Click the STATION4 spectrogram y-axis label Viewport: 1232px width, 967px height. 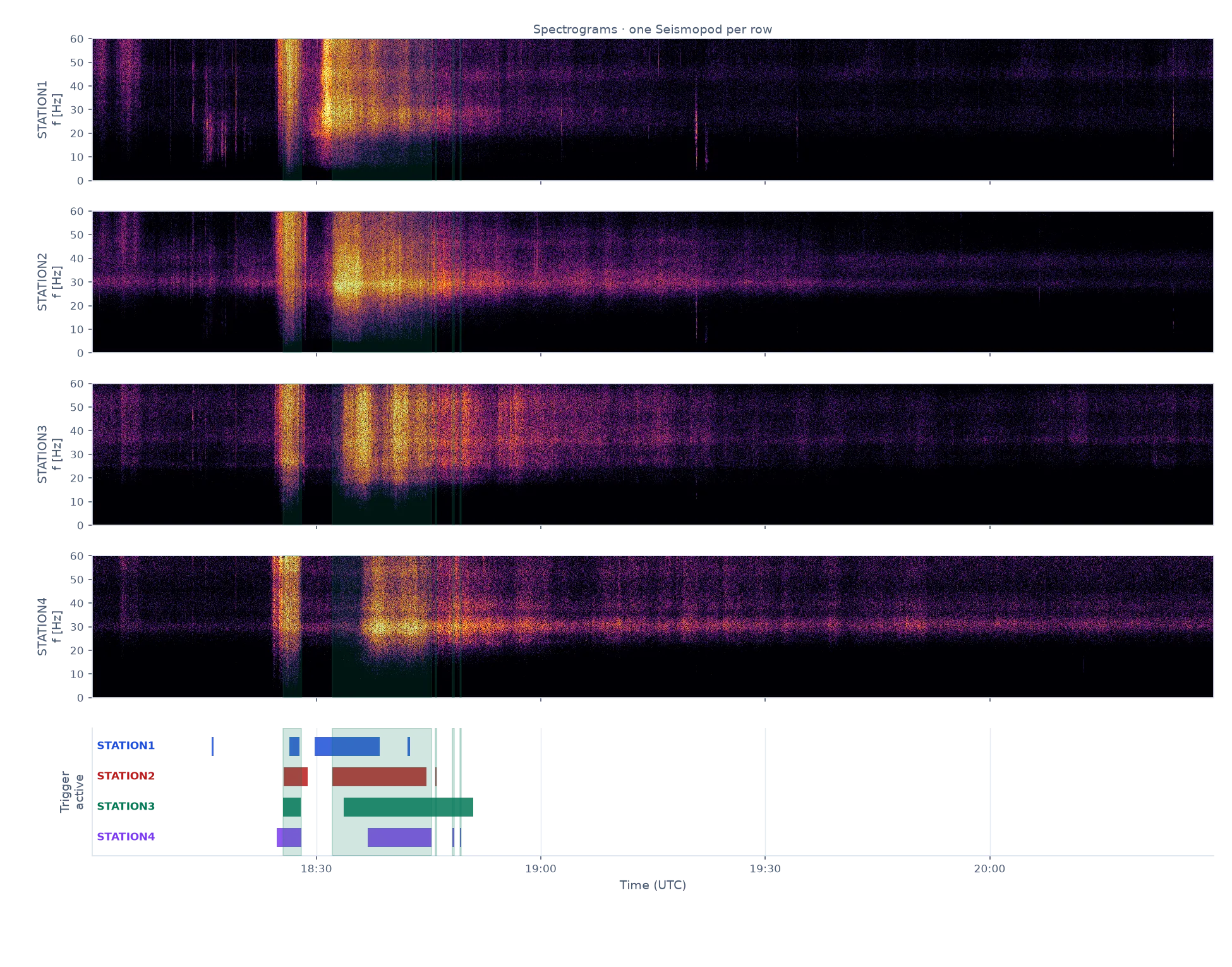pyautogui.click(x=49, y=627)
